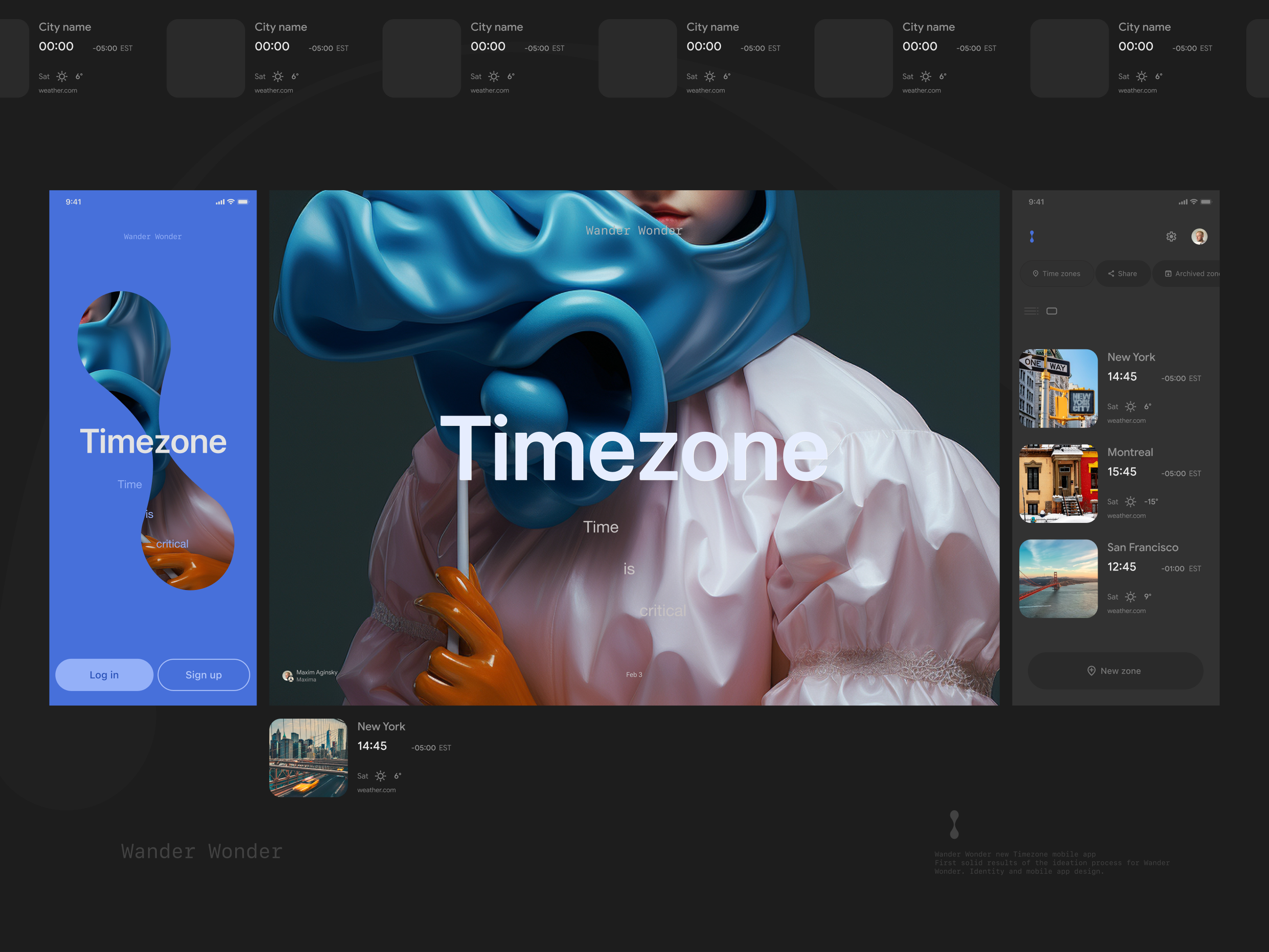1269x952 pixels.
Task: Open the Montreal city thumbnail
Action: 1058,483
